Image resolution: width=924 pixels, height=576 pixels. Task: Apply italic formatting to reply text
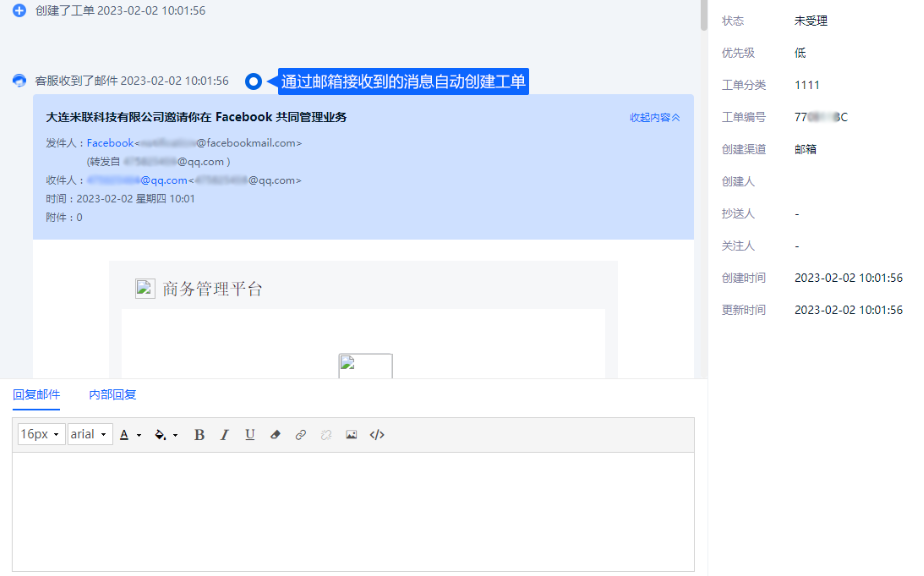click(224, 435)
